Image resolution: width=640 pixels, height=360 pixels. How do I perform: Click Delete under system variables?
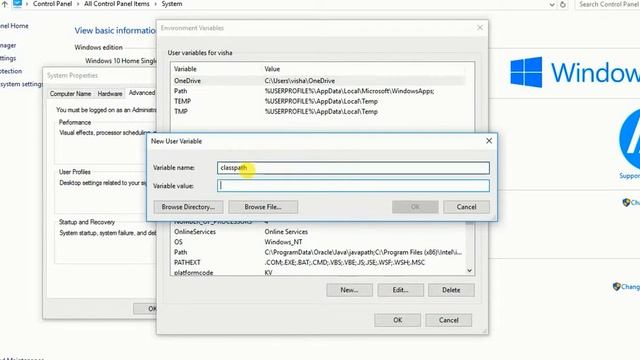451,290
